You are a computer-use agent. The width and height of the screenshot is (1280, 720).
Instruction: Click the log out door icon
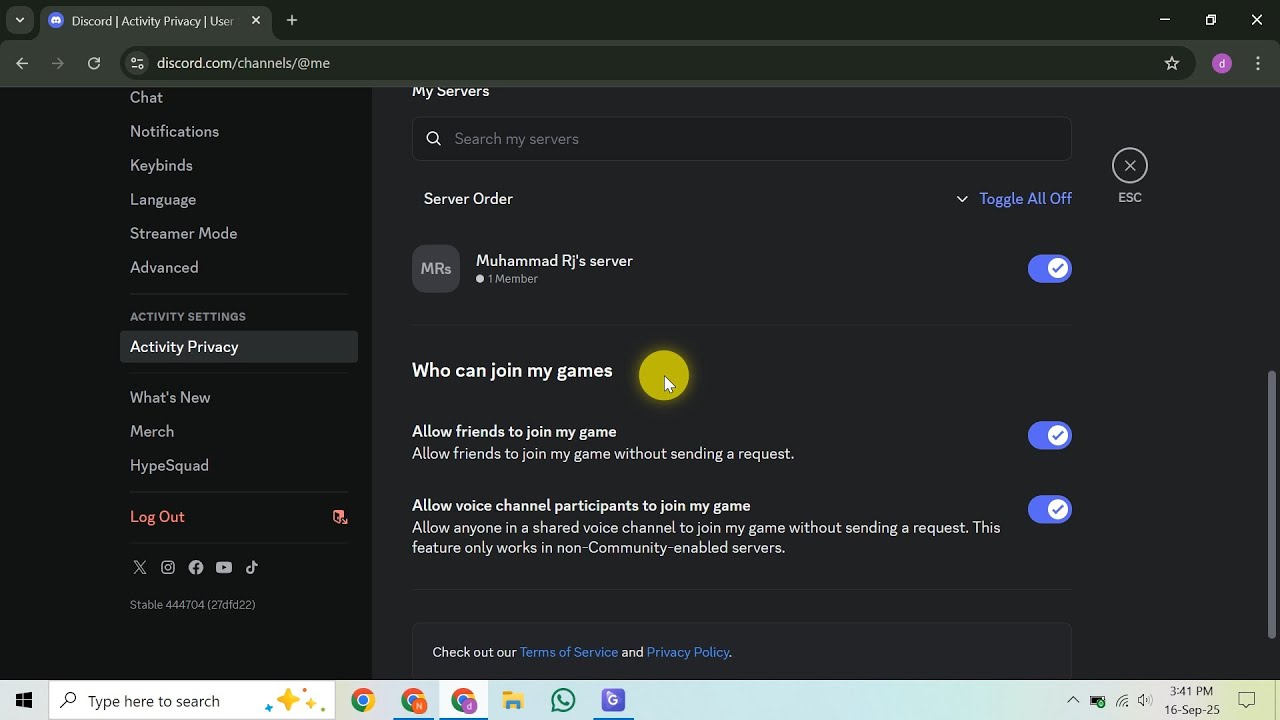point(340,517)
